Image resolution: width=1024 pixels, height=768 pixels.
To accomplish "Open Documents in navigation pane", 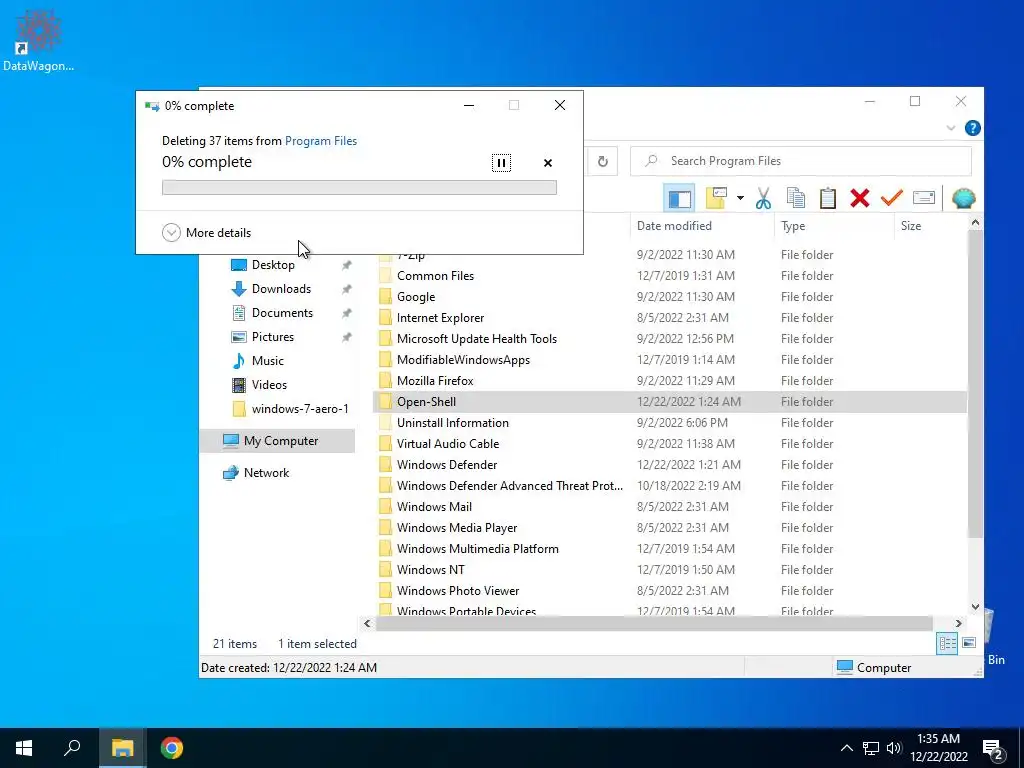I will tap(282, 313).
